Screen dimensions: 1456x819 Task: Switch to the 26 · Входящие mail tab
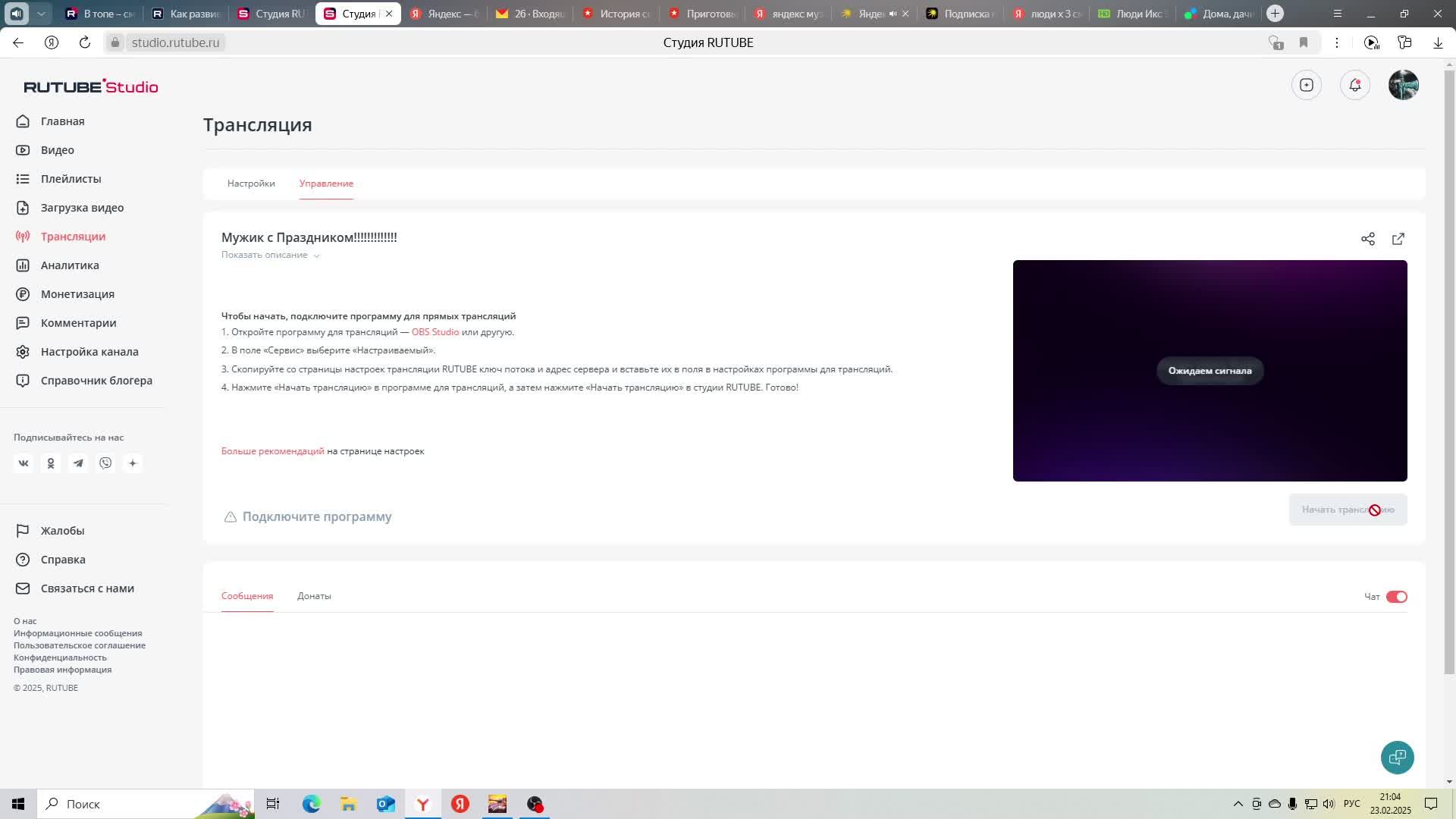point(530,14)
